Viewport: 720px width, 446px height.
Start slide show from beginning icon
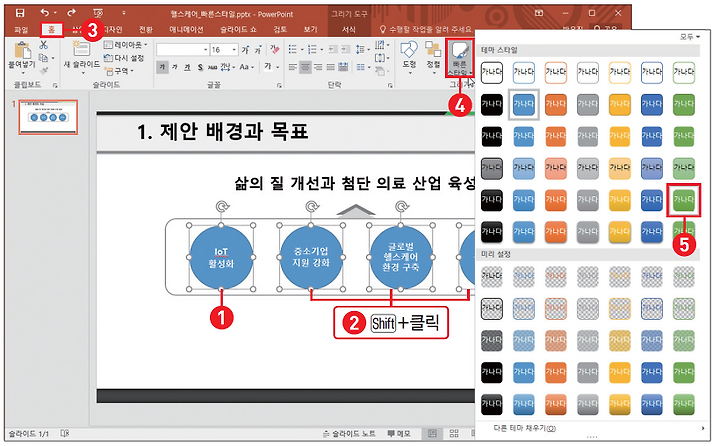(98, 13)
